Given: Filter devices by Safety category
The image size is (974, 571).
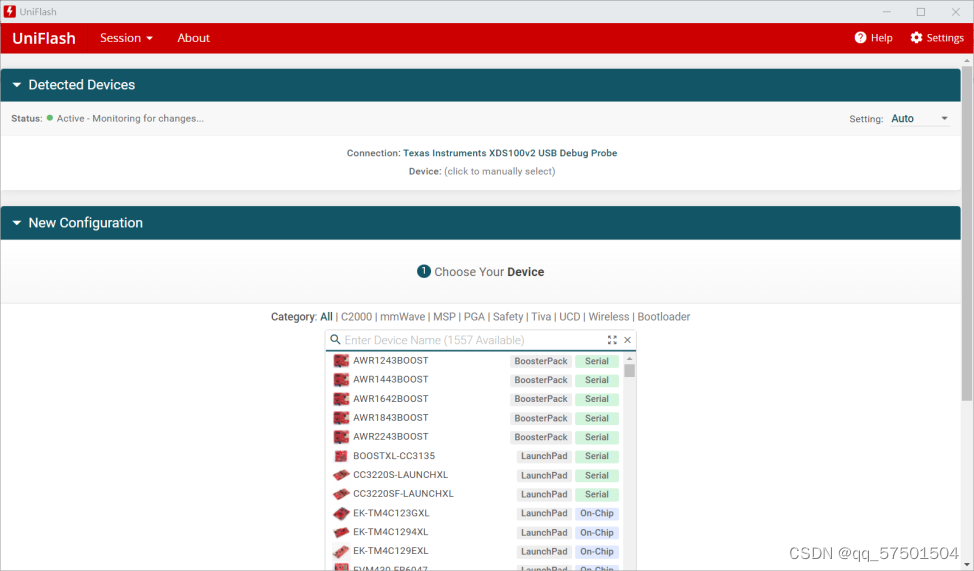Looking at the screenshot, I should tap(508, 317).
